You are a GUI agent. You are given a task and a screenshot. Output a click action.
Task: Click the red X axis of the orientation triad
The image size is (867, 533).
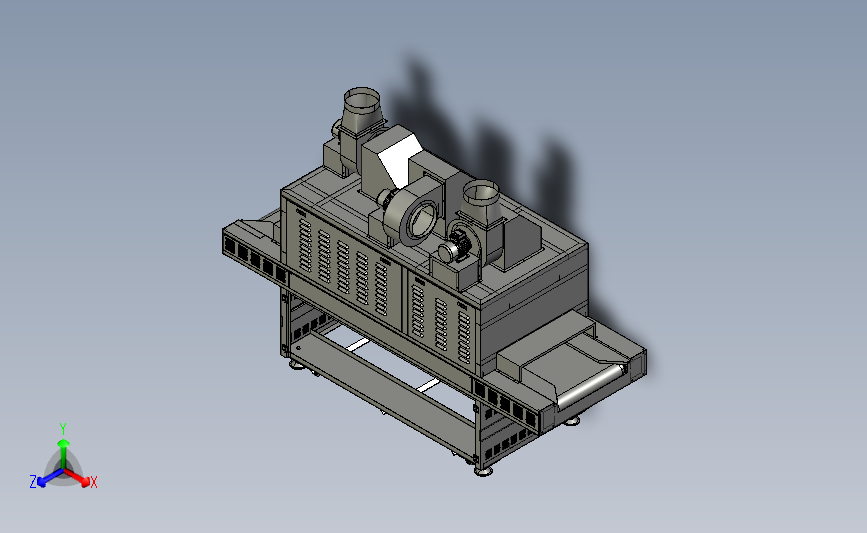(x=77, y=478)
